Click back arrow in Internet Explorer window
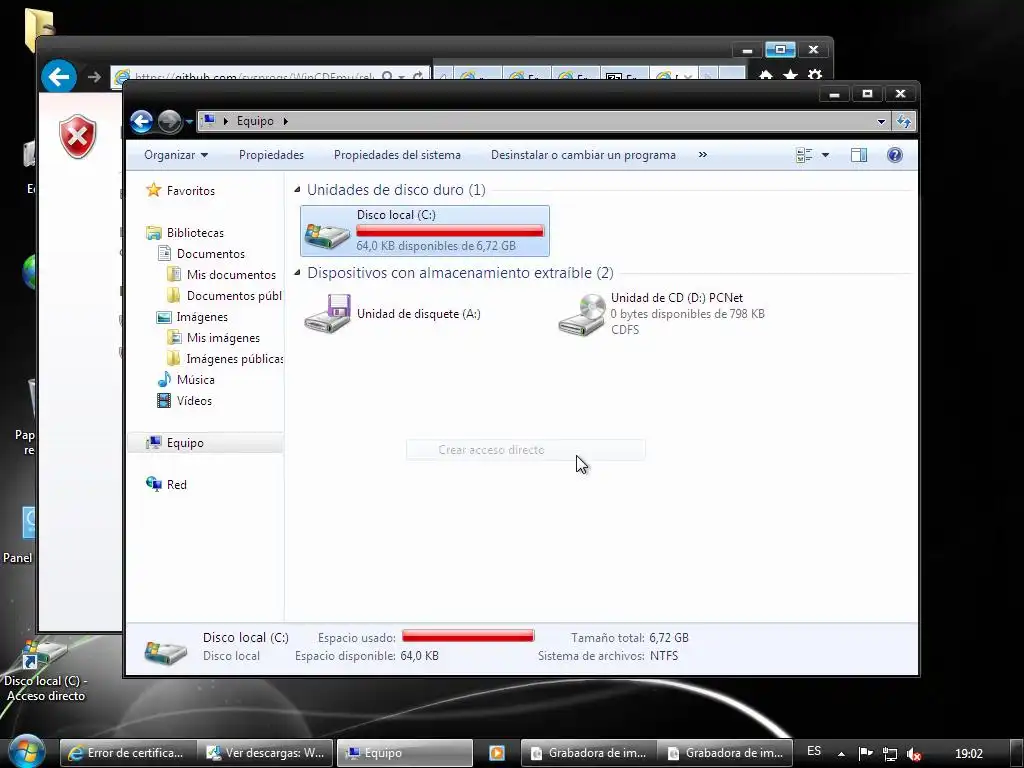This screenshot has height=768, width=1024. click(59, 76)
